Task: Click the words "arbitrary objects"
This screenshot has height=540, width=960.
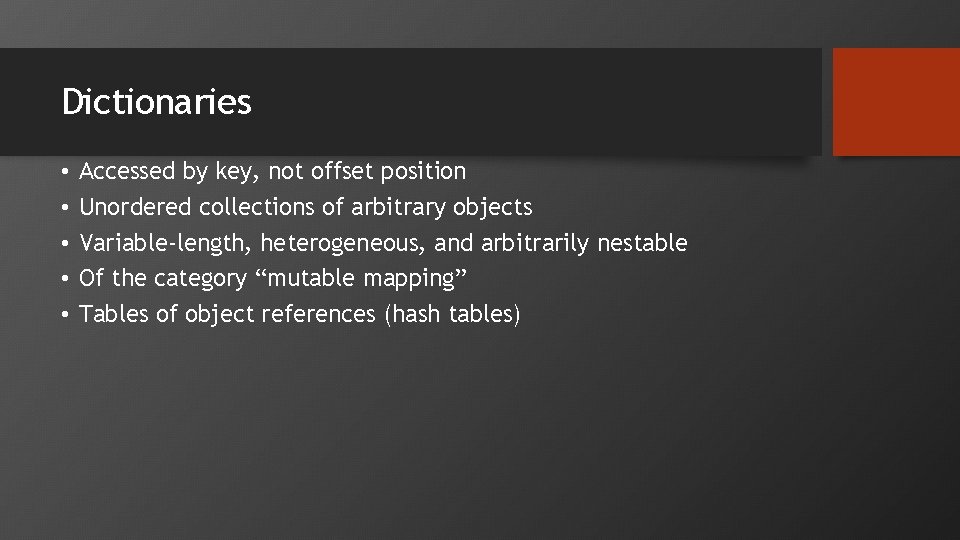Action: 440,208
